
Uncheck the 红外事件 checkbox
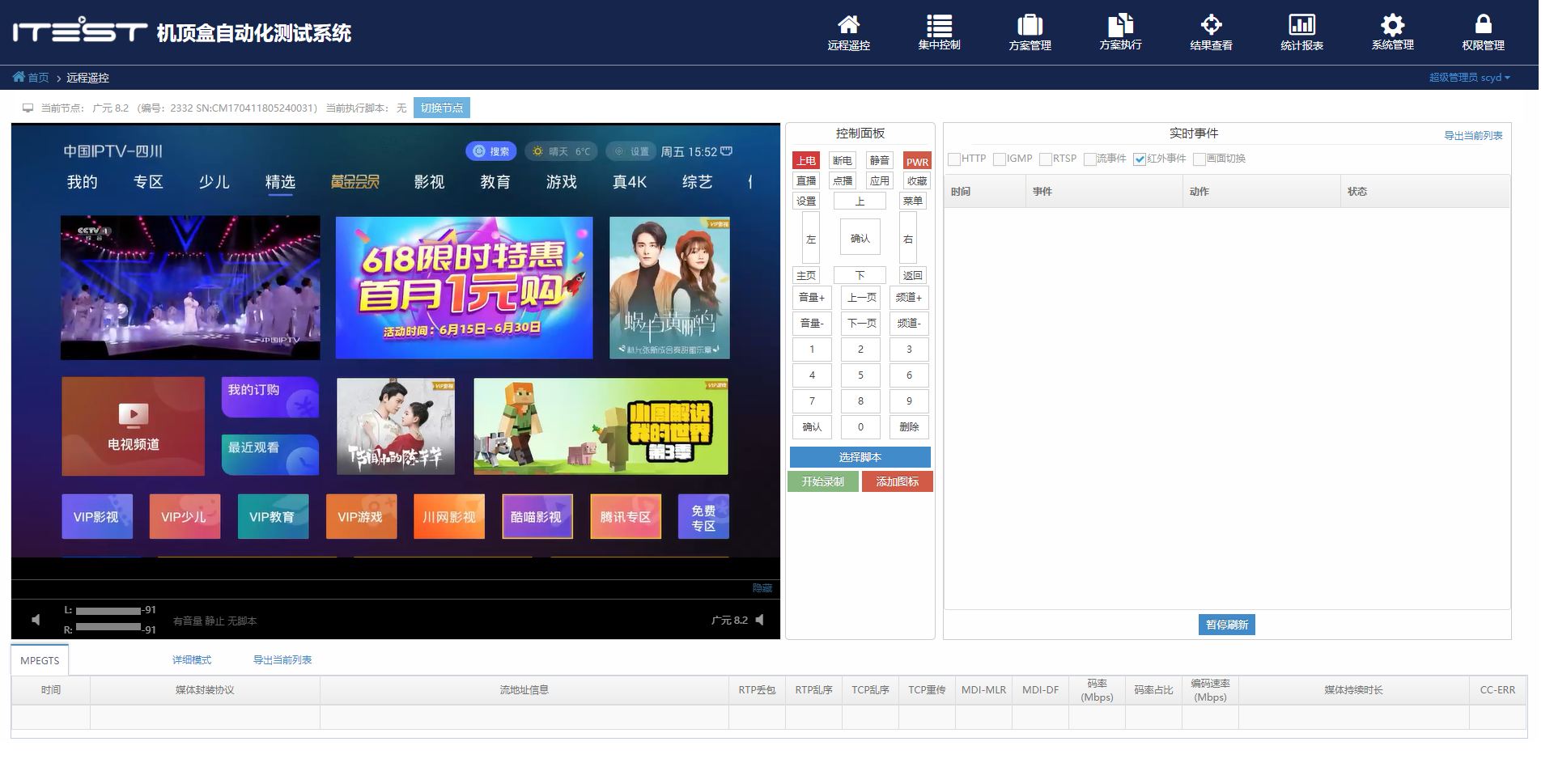point(1140,159)
